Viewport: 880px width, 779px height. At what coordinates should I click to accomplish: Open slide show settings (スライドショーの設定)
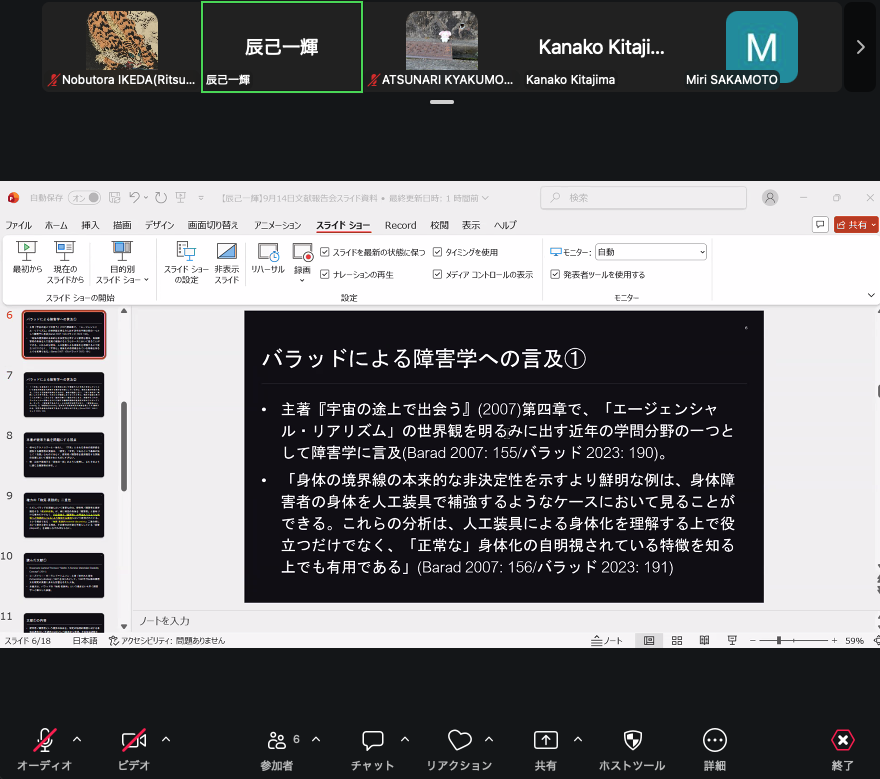tap(186, 262)
